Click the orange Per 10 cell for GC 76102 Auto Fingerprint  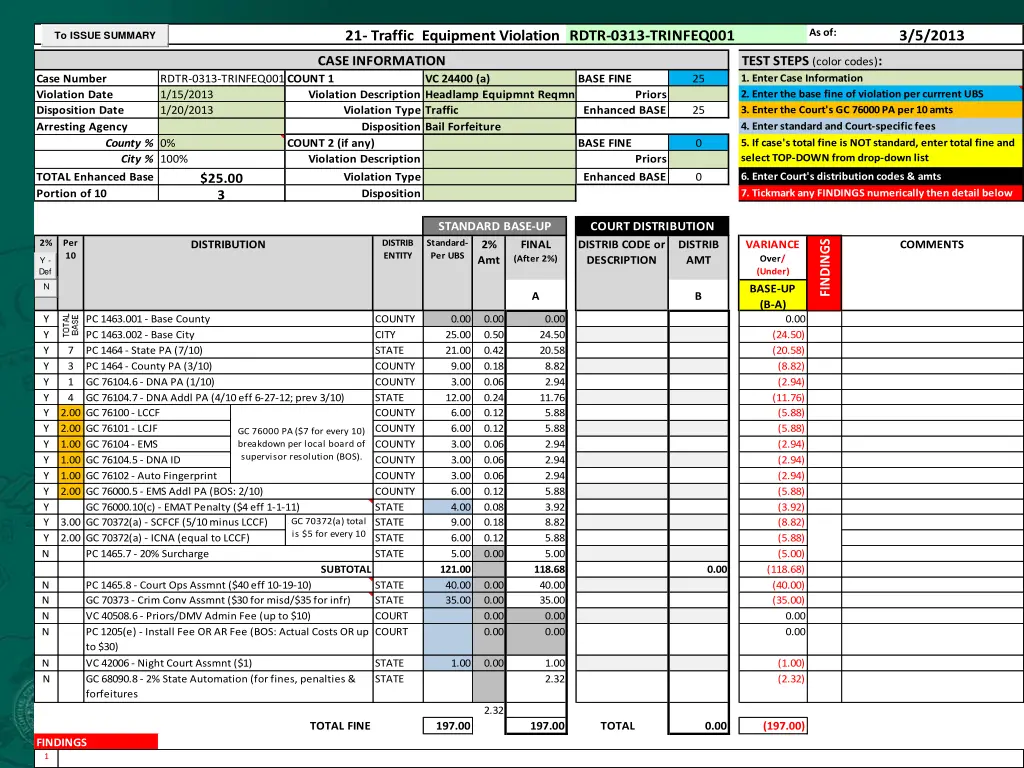pyautogui.click(x=71, y=475)
